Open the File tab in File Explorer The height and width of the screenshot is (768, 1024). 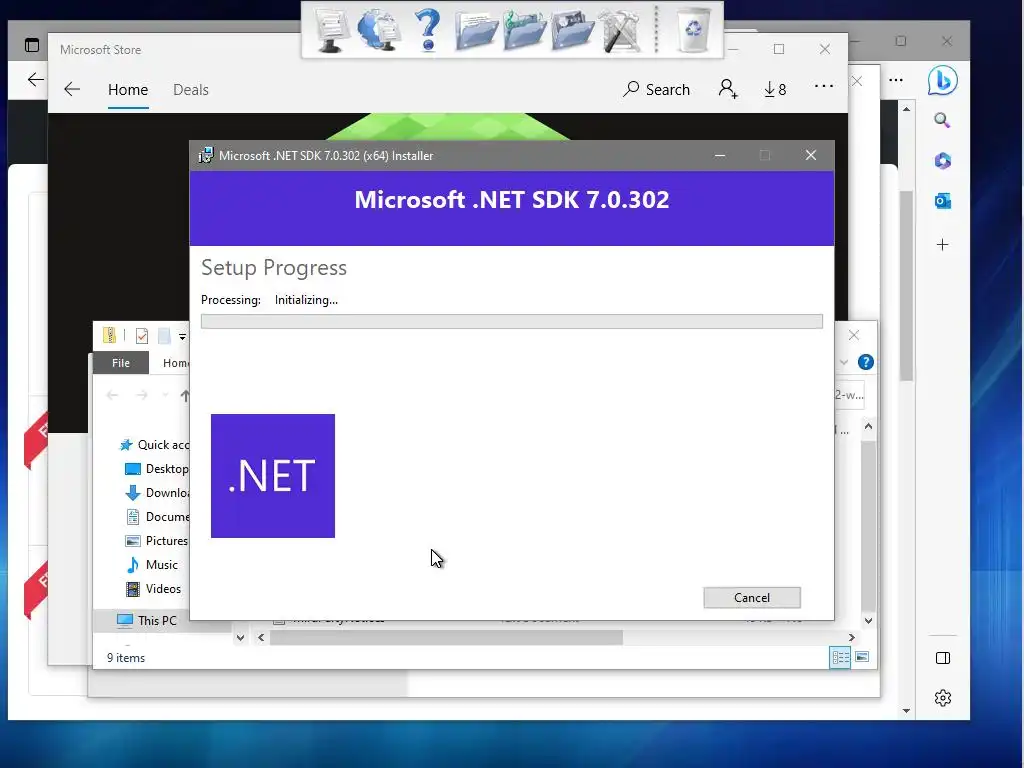[x=121, y=363]
